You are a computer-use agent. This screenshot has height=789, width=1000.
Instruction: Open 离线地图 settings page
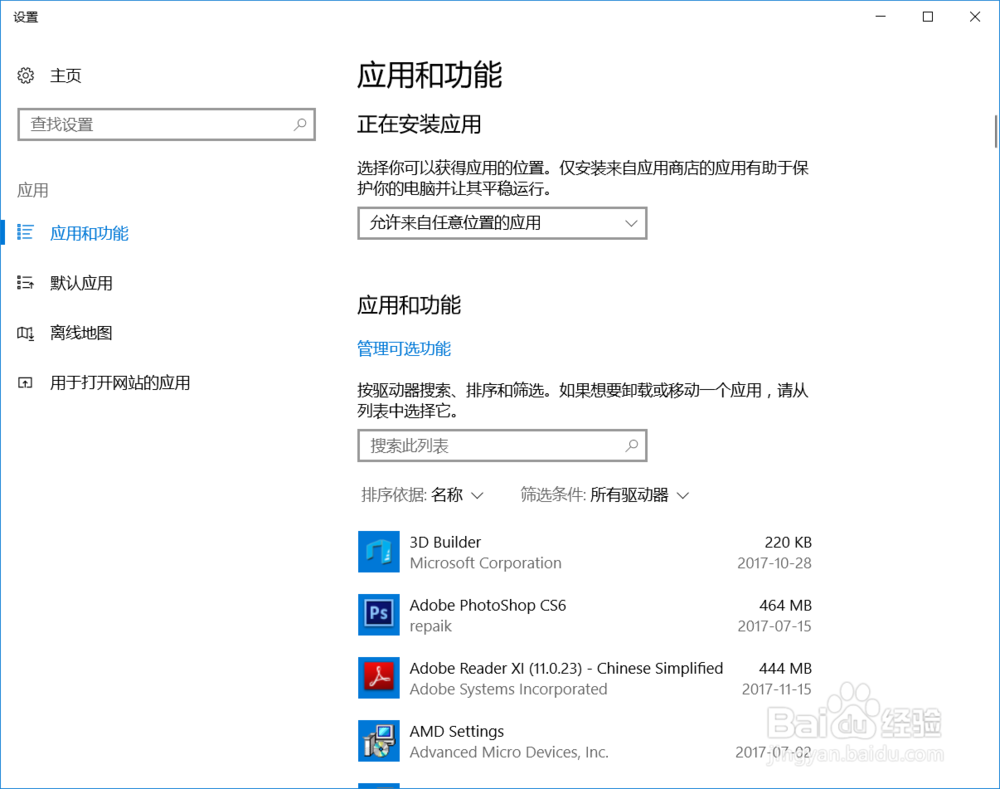pyautogui.click(x=81, y=333)
